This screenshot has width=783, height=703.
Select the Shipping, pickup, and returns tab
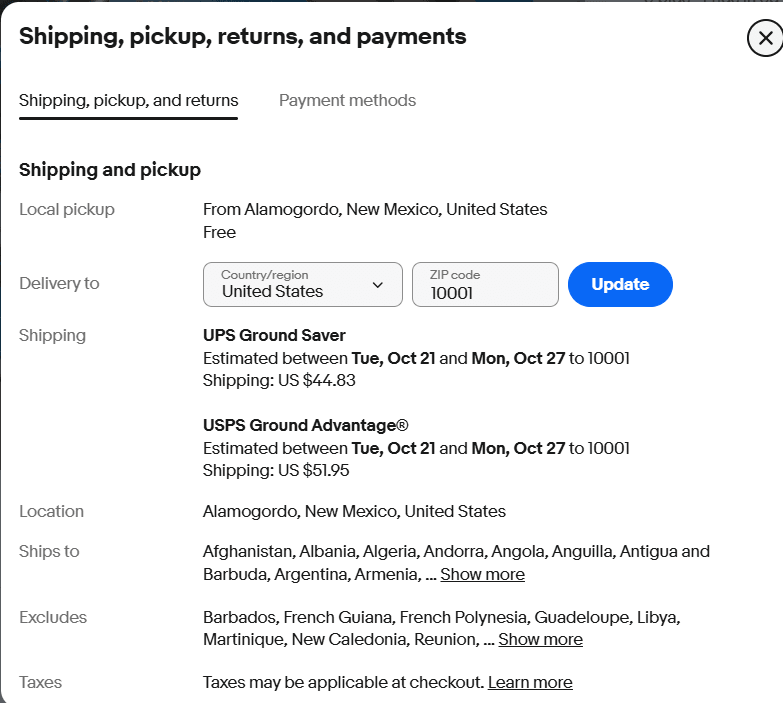coord(128,100)
